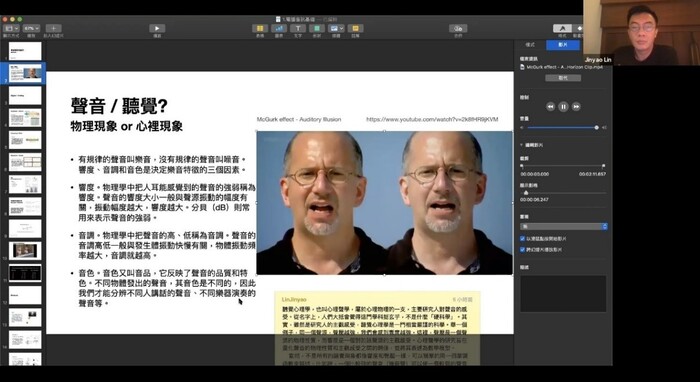Insert a shape using the Shape icon

click(x=317, y=29)
